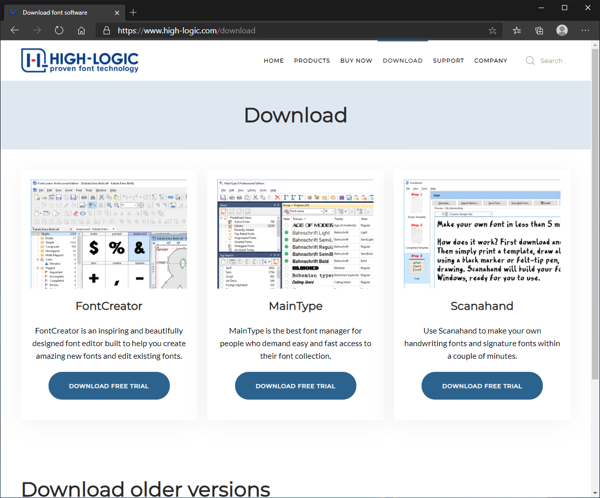Screen dimensions: 600x498
Task: Maximize the browser window
Action: (564, 8)
